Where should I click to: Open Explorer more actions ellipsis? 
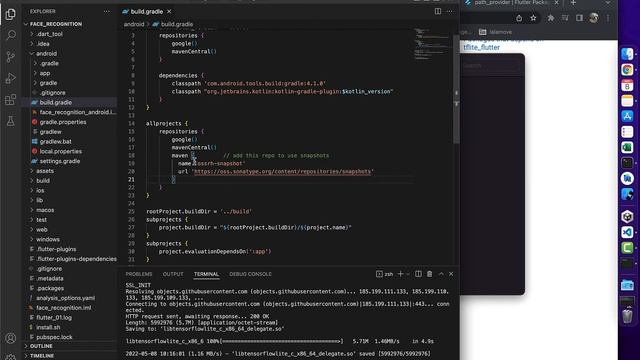pyautogui.click(x=107, y=11)
